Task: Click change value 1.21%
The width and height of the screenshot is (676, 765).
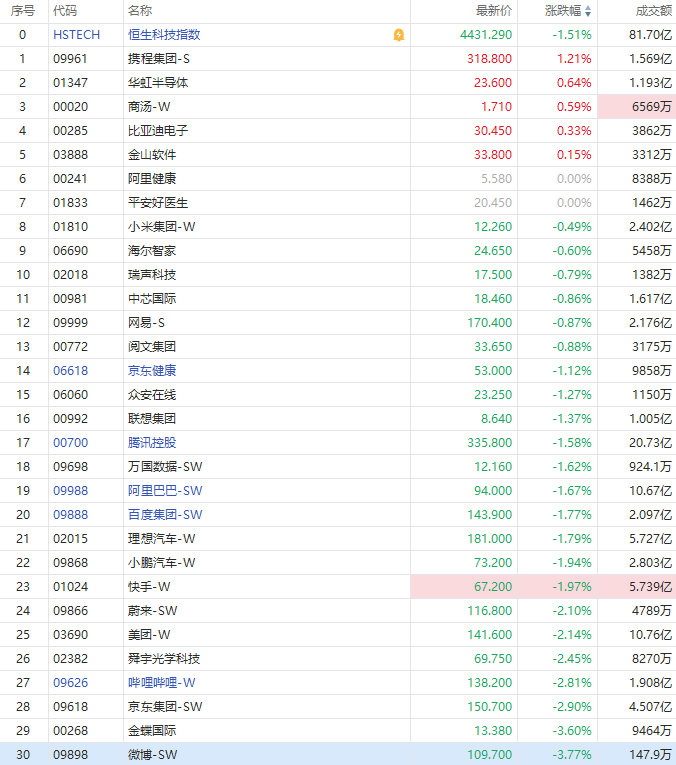Action: point(574,59)
